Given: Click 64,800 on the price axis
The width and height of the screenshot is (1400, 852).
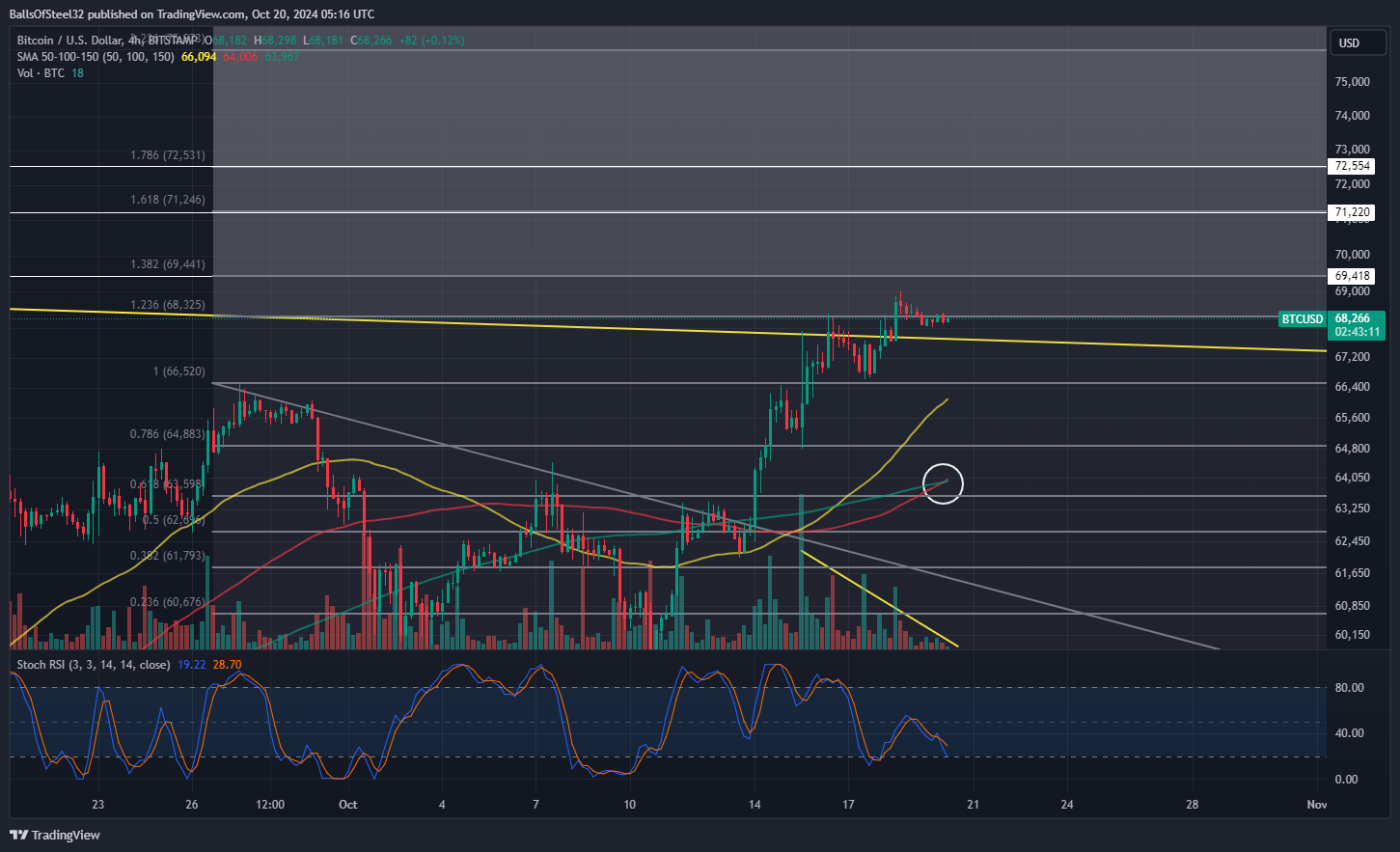Looking at the screenshot, I should tap(1352, 449).
